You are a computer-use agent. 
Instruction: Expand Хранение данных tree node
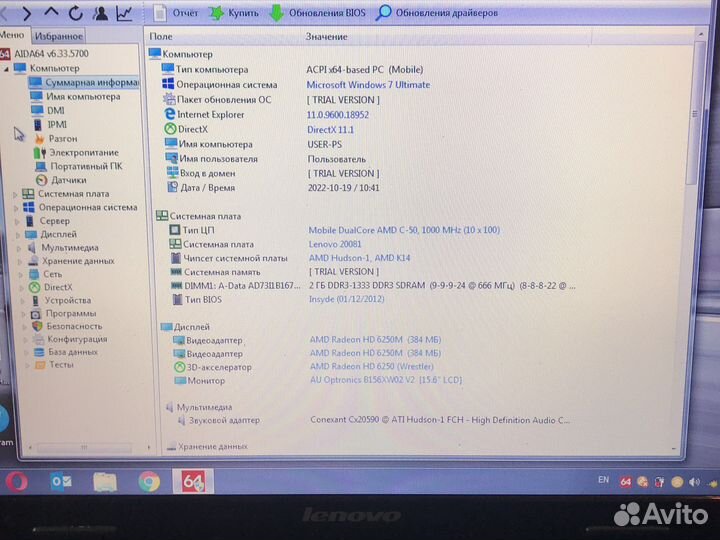coord(20,262)
